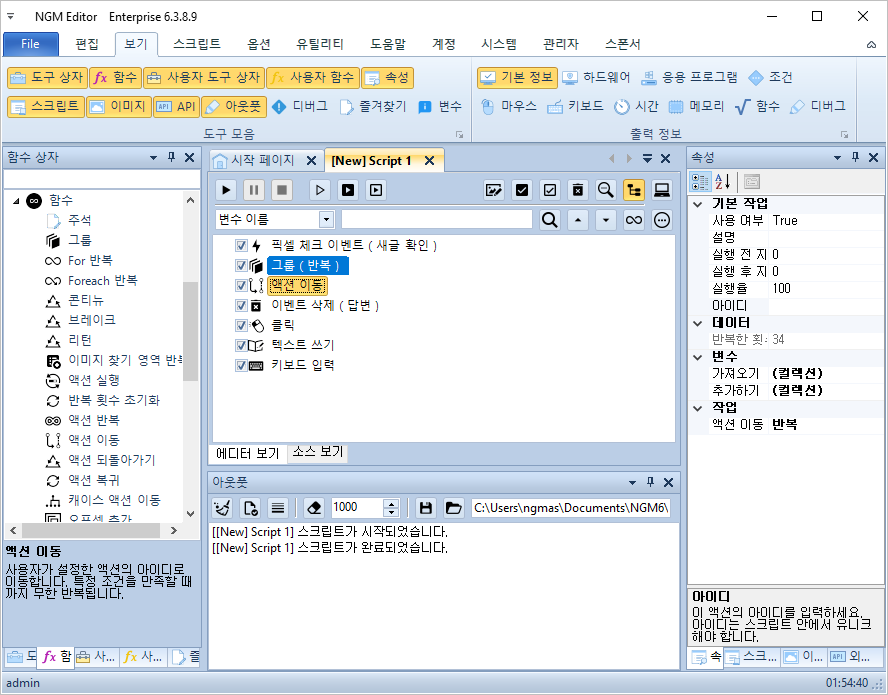This screenshot has height=695, width=888.
Task: Collapse the 기본 작업 property category
Action: pyautogui.click(x=698, y=204)
